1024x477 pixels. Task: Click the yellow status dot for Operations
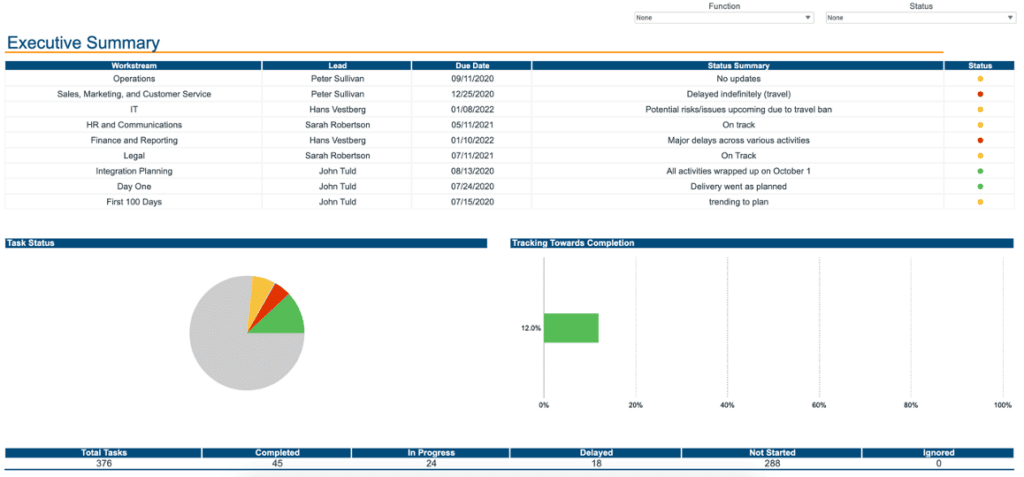(x=980, y=78)
